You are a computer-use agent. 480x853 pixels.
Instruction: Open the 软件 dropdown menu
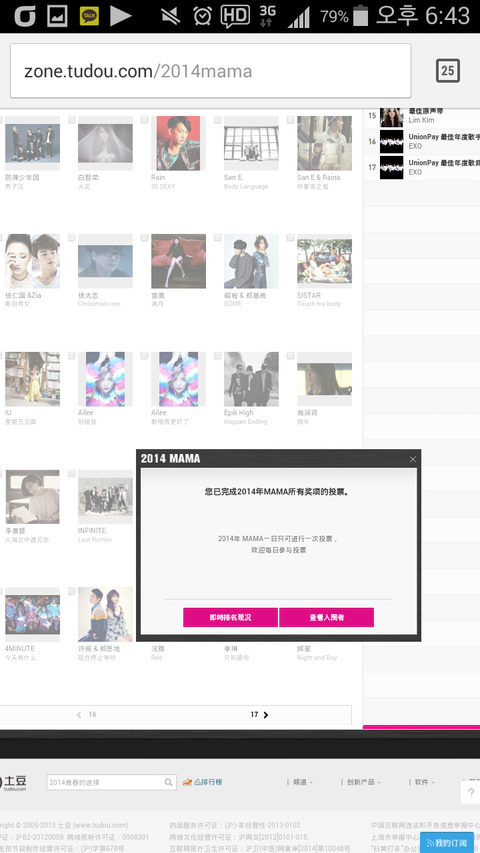pyautogui.click(x=424, y=782)
